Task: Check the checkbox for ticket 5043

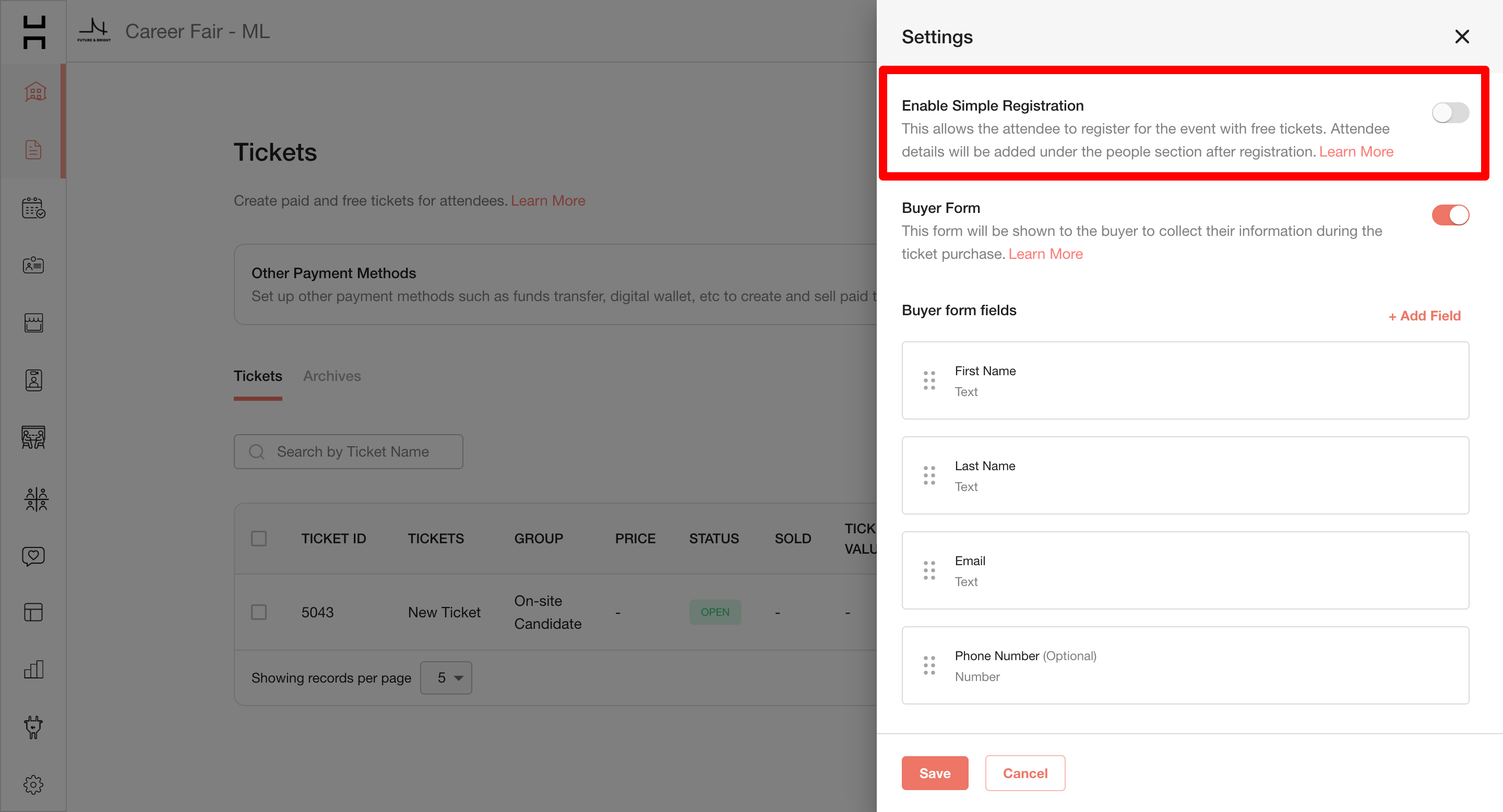Action: click(x=258, y=612)
